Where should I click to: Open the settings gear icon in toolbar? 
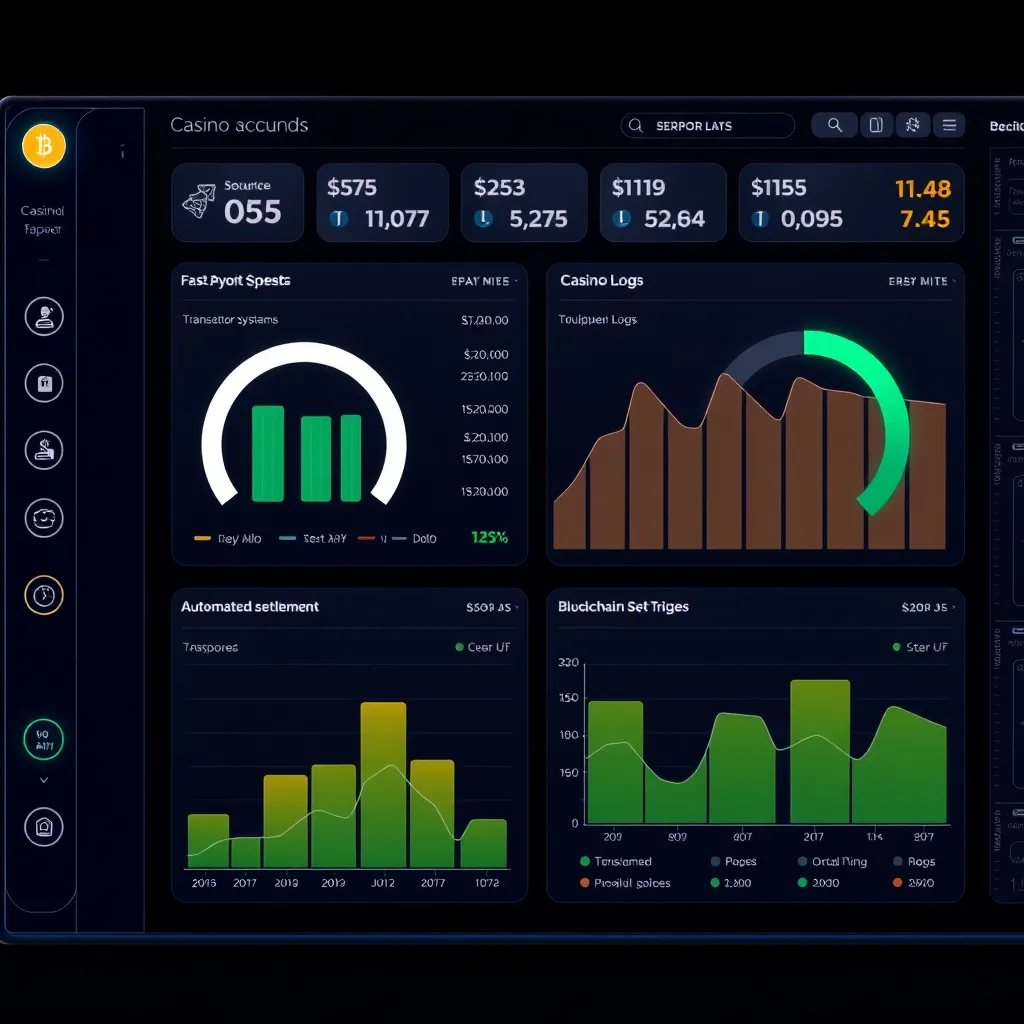pos(912,125)
